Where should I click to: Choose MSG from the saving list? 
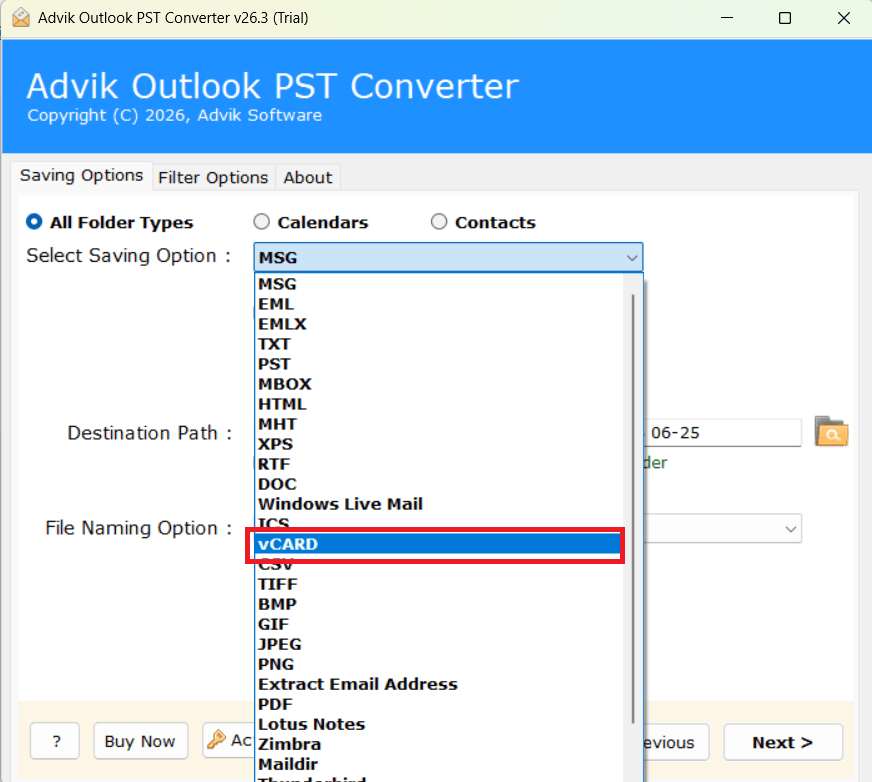[439, 284]
